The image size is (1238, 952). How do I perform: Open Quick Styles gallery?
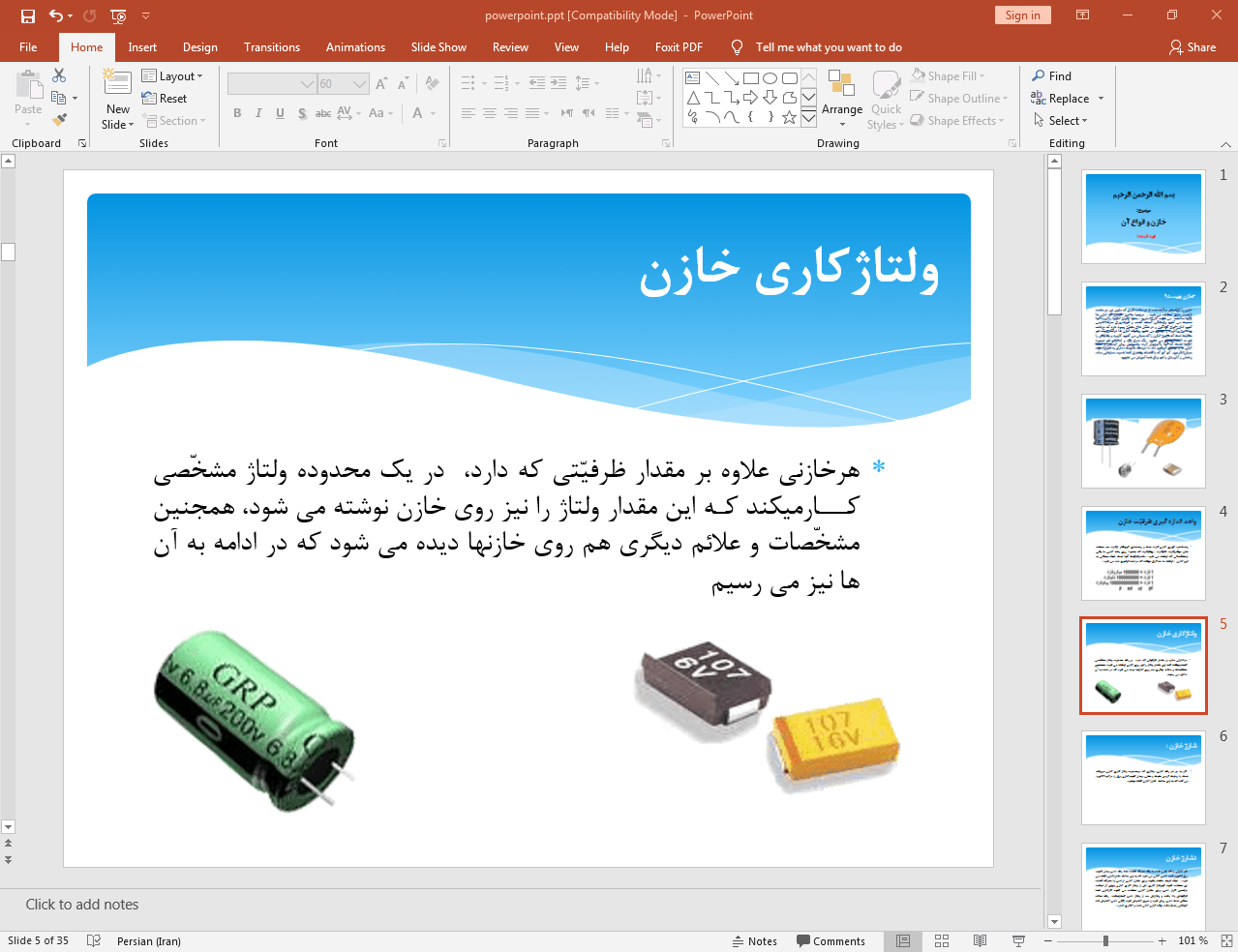coord(886,99)
